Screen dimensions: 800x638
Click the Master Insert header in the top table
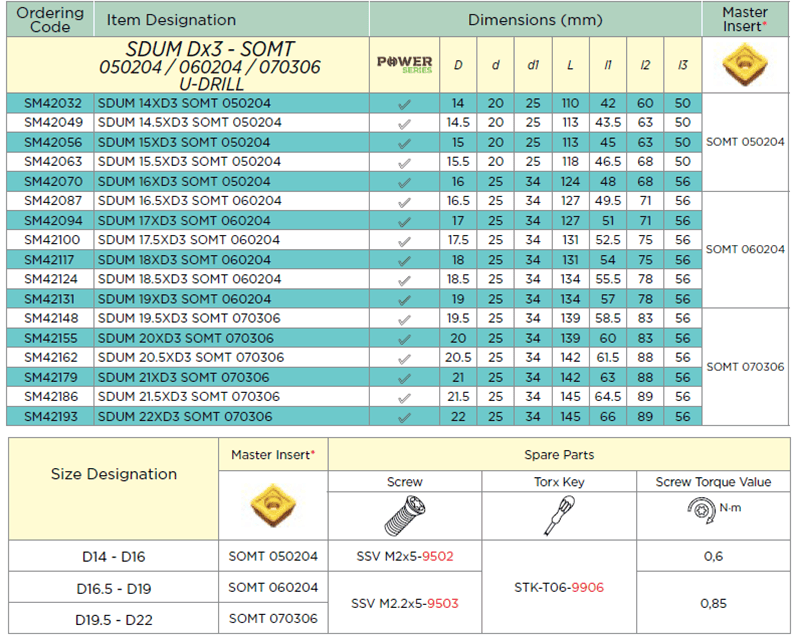pos(745,19)
